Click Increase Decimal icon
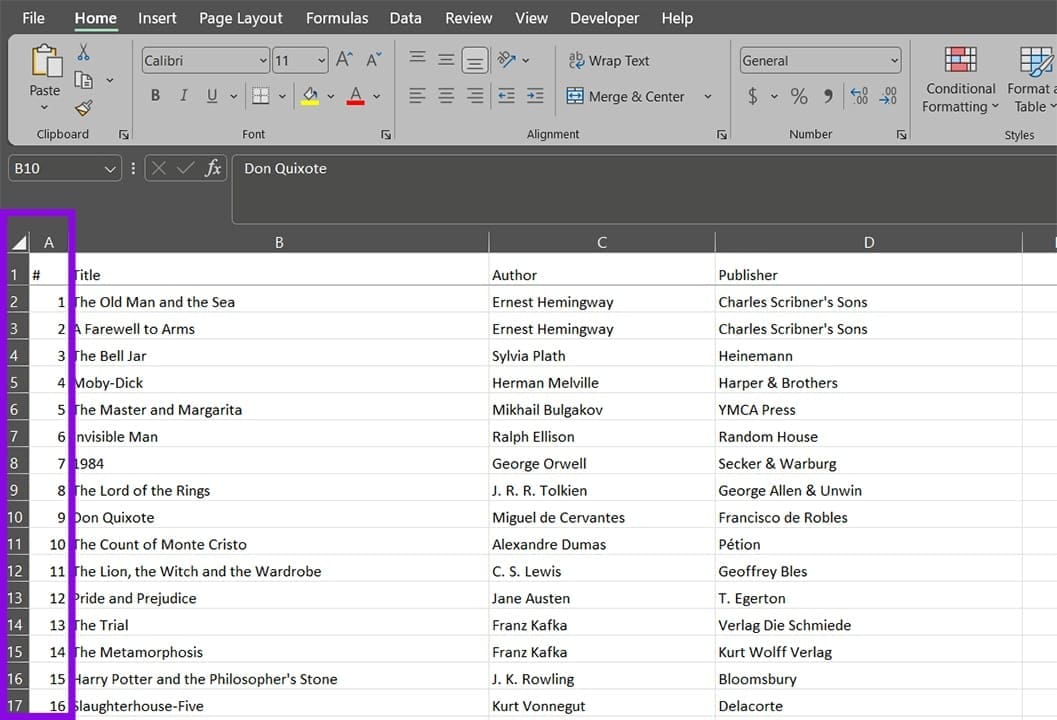The height and width of the screenshot is (720, 1057). [859, 96]
